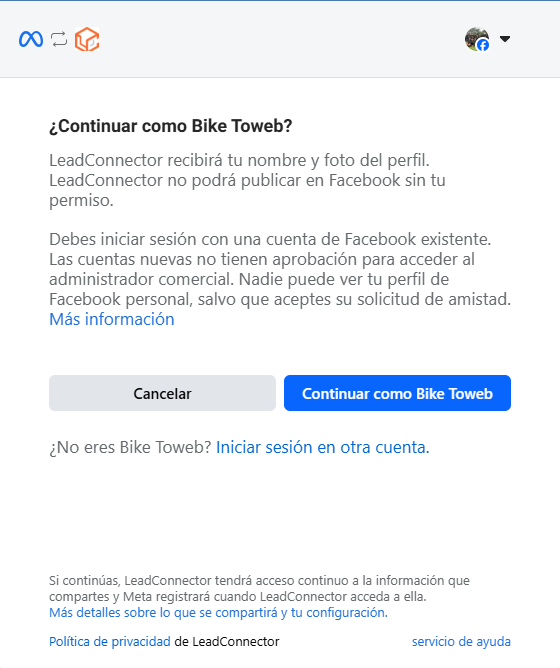The height and width of the screenshot is (668, 560).
Task: Open the Más información link
Action: pyautogui.click(x=112, y=319)
